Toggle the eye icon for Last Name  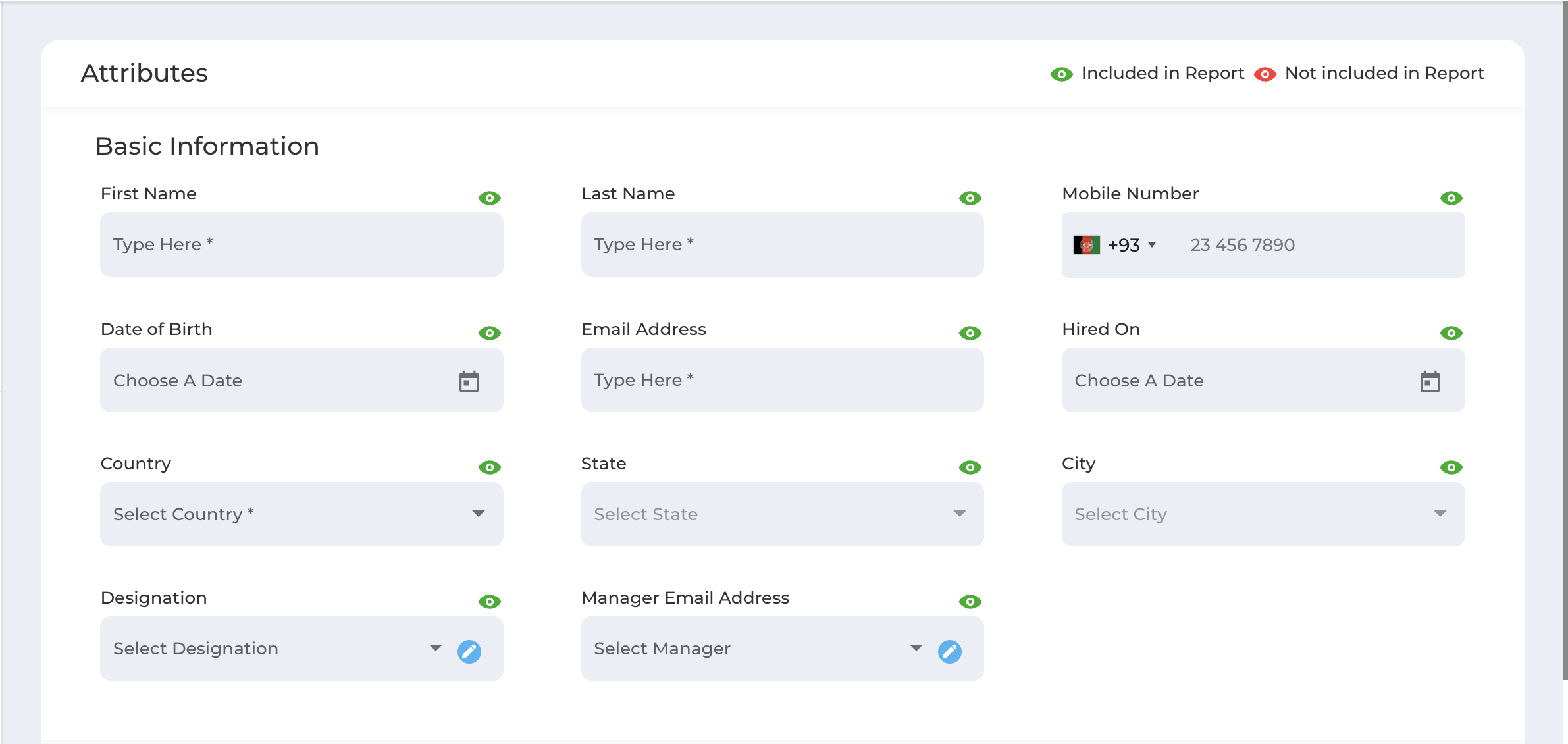970,198
